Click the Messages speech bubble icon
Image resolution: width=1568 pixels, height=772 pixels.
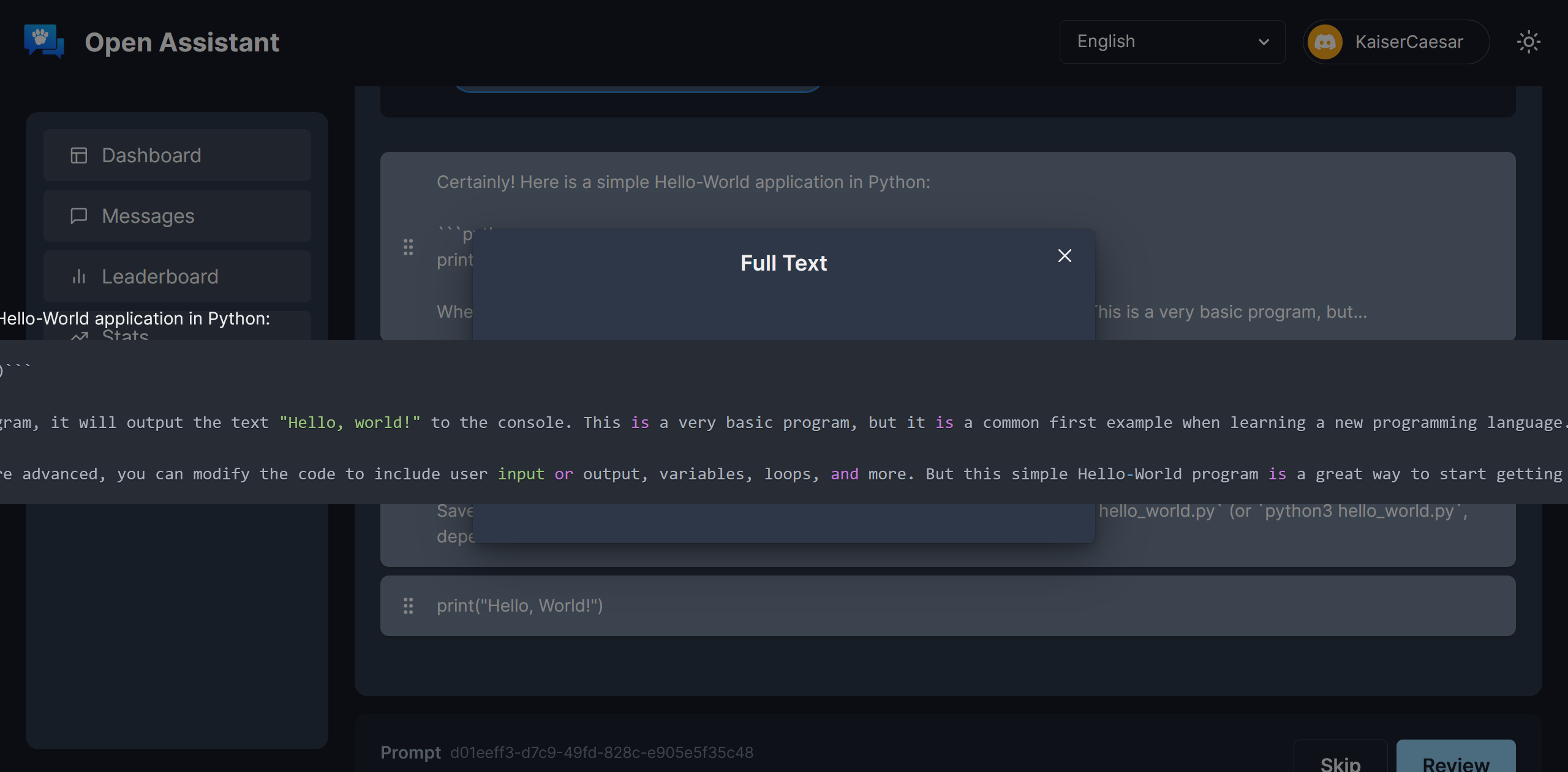click(78, 215)
